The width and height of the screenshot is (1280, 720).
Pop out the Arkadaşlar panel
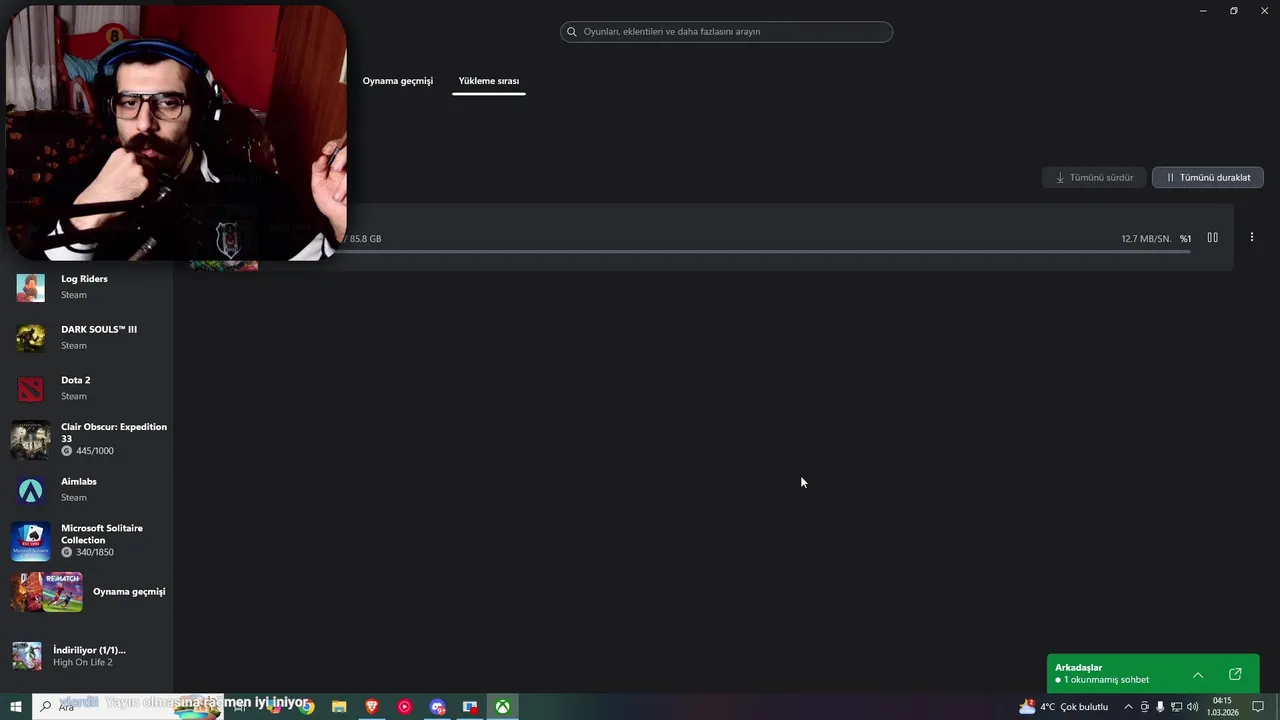[x=1235, y=674]
